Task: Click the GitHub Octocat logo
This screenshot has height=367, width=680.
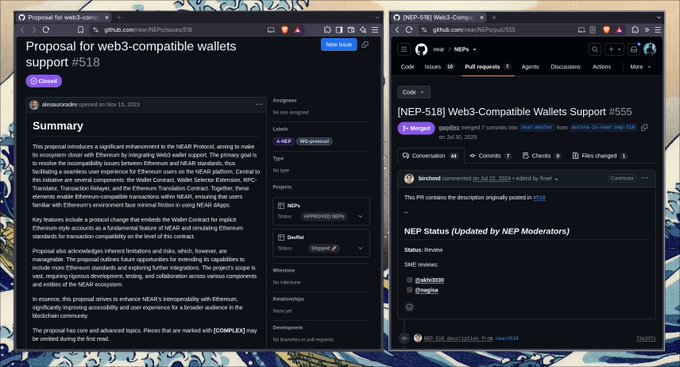Action: [421, 49]
